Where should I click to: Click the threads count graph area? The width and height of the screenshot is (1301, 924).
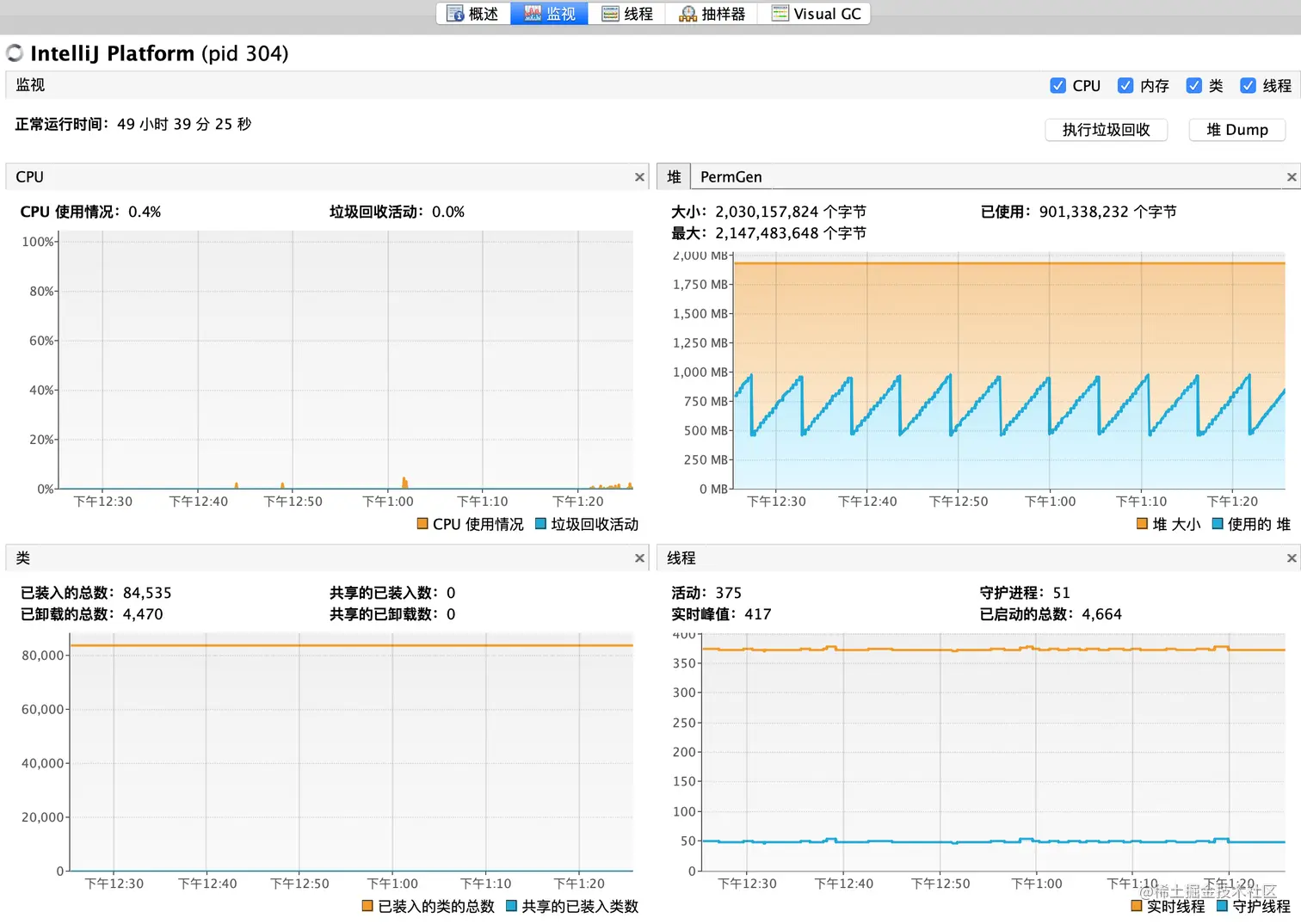point(994,753)
